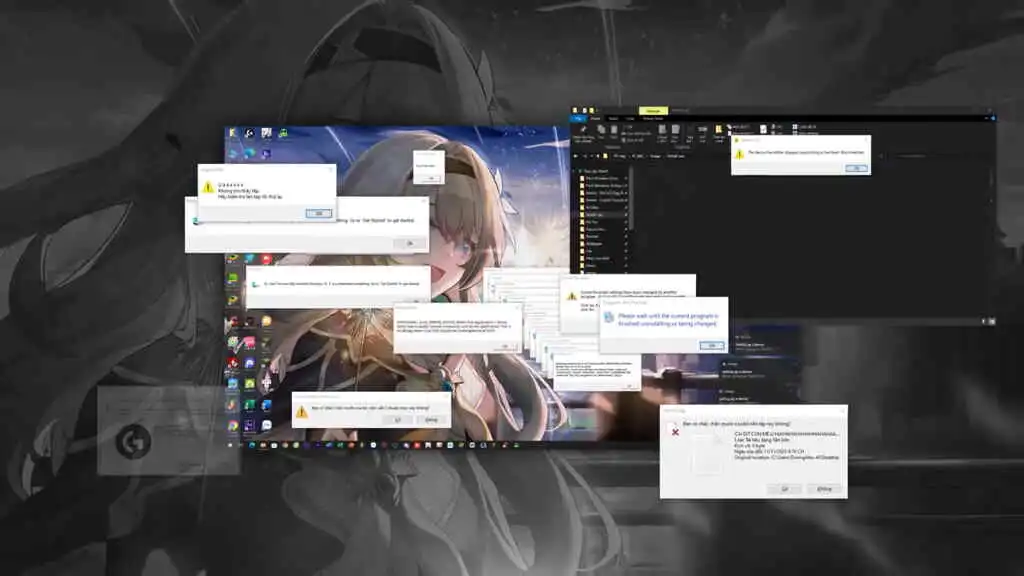Switch to the Home tab in File Explorer
The image size is (1024, 576).
(x=595, y=119)
